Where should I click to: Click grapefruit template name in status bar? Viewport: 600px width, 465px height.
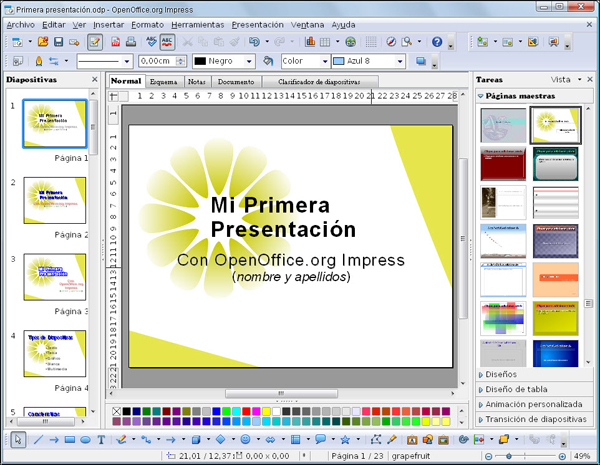411,456
